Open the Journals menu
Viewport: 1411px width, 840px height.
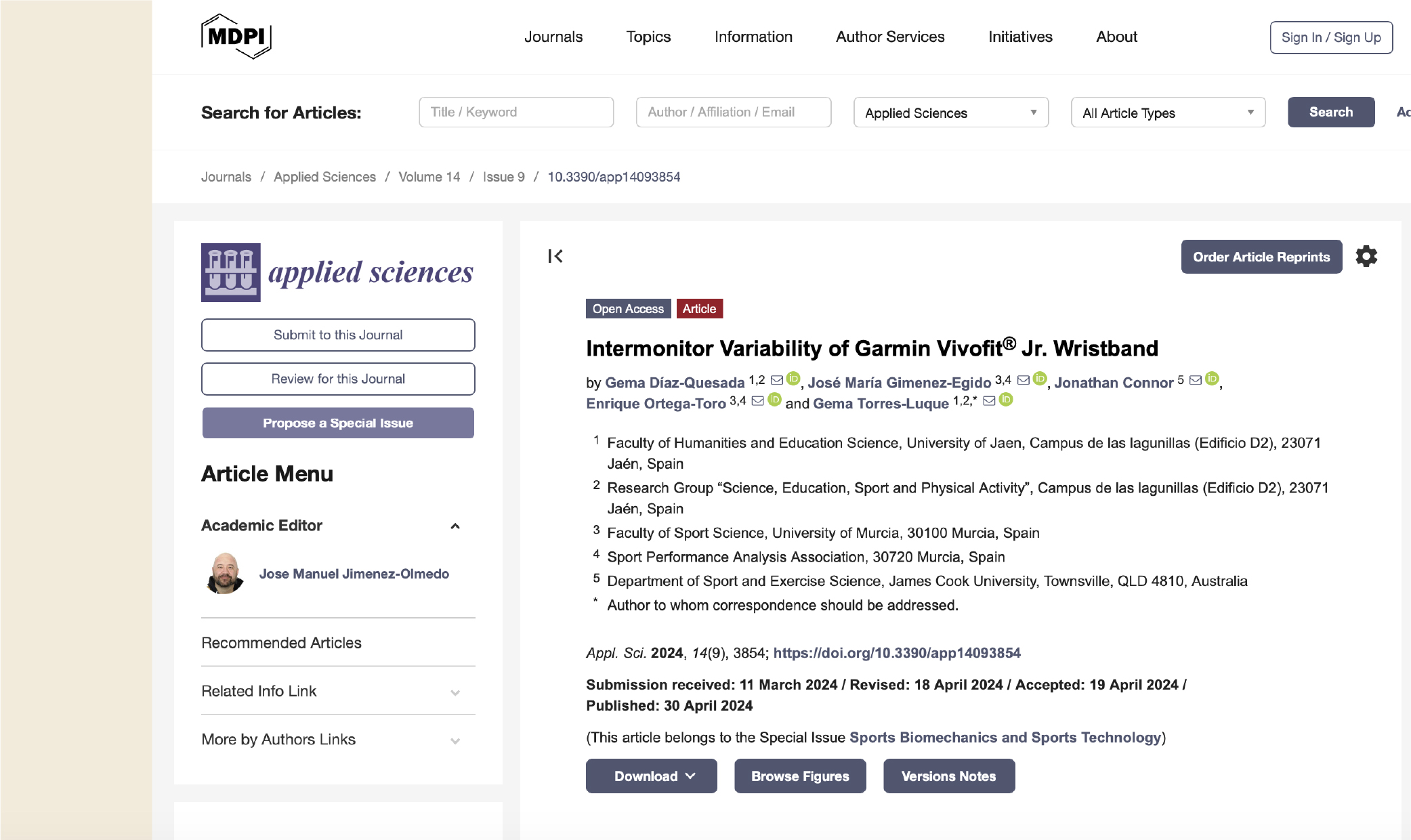(553, 37)
